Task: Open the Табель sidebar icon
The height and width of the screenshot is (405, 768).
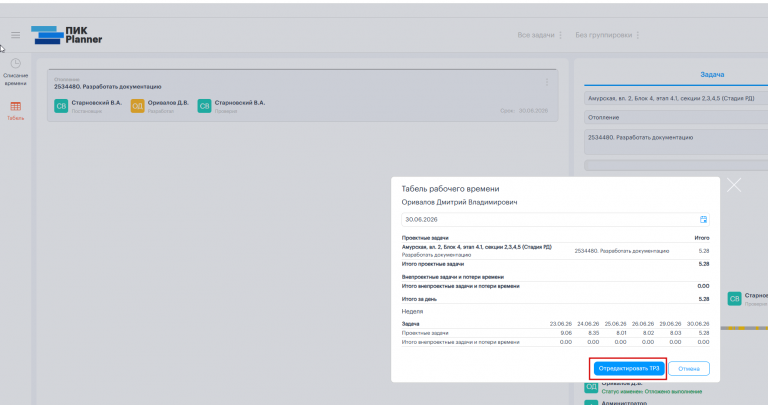Action: pos(16,107)
